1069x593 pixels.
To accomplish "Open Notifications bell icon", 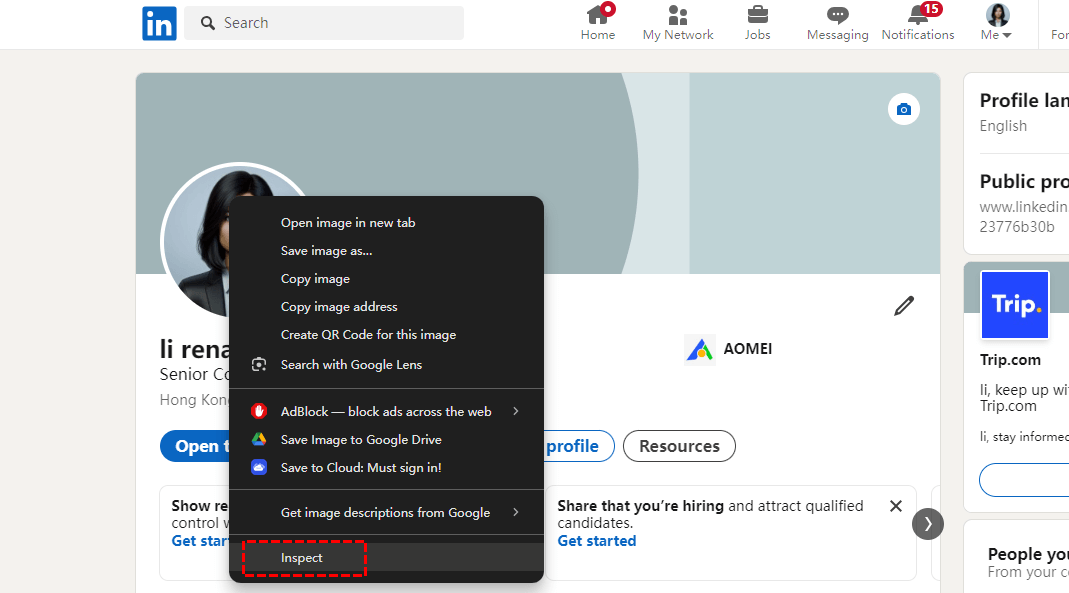I will pyautogui.click(x=918, y=15).
